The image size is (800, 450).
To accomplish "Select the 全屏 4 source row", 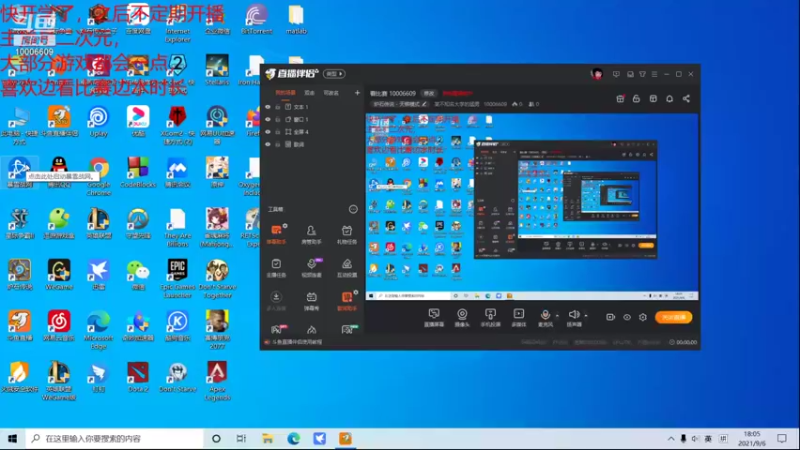I will [313, 132].
